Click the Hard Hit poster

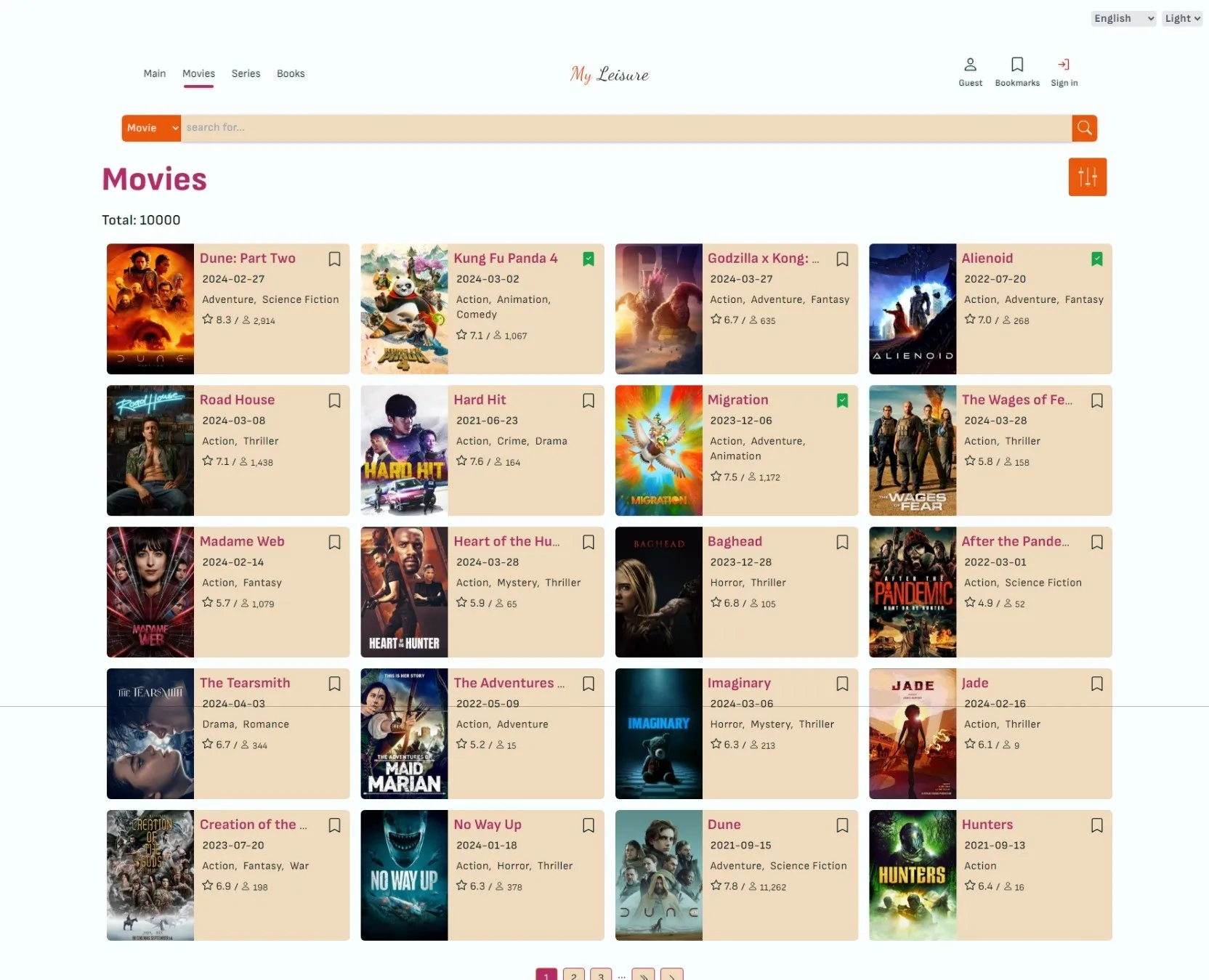click(x=404, y=450)
